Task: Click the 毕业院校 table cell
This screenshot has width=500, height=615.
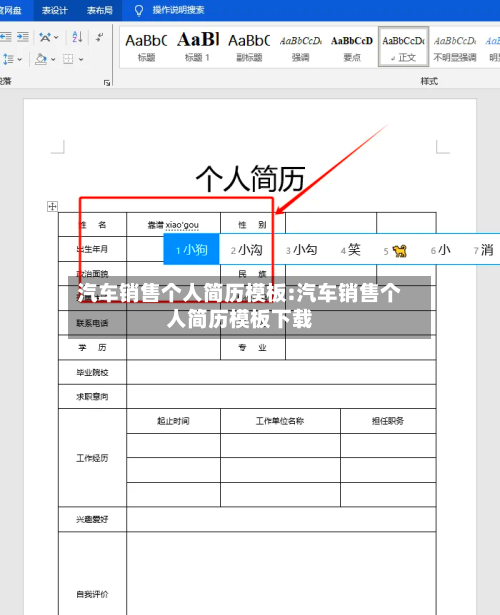Action: (92, 372)
